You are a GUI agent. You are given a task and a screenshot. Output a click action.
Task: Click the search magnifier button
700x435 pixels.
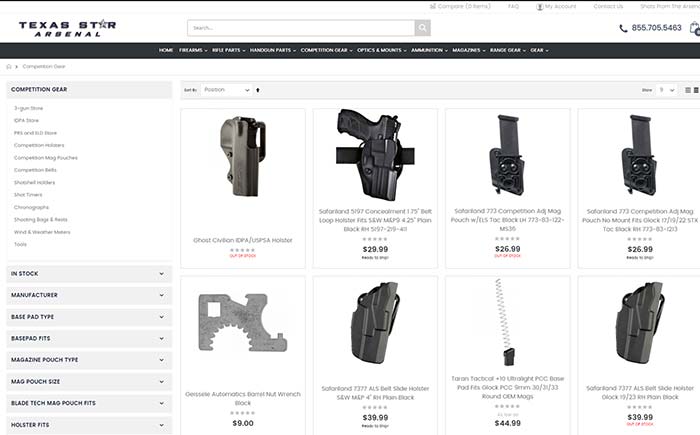pyautogui.click(x=422, y=28)
